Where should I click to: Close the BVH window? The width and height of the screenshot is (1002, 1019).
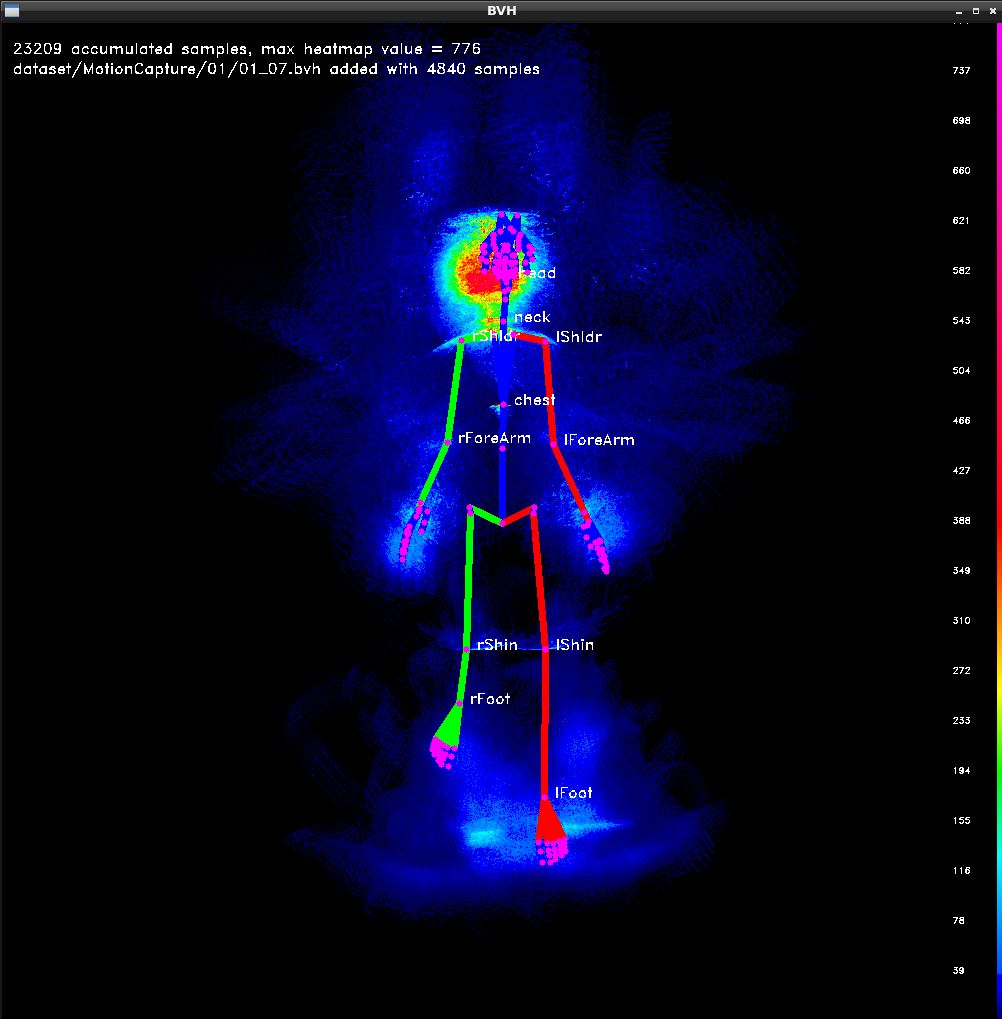click(x=992, y=10)
